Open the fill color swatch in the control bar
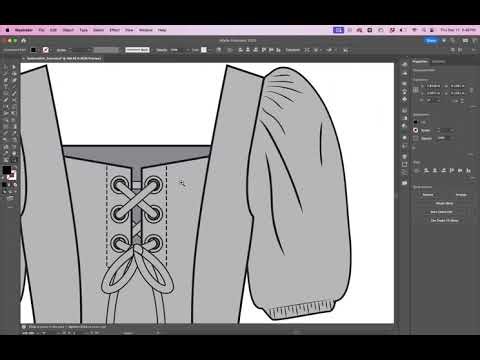 coord(33,50)
